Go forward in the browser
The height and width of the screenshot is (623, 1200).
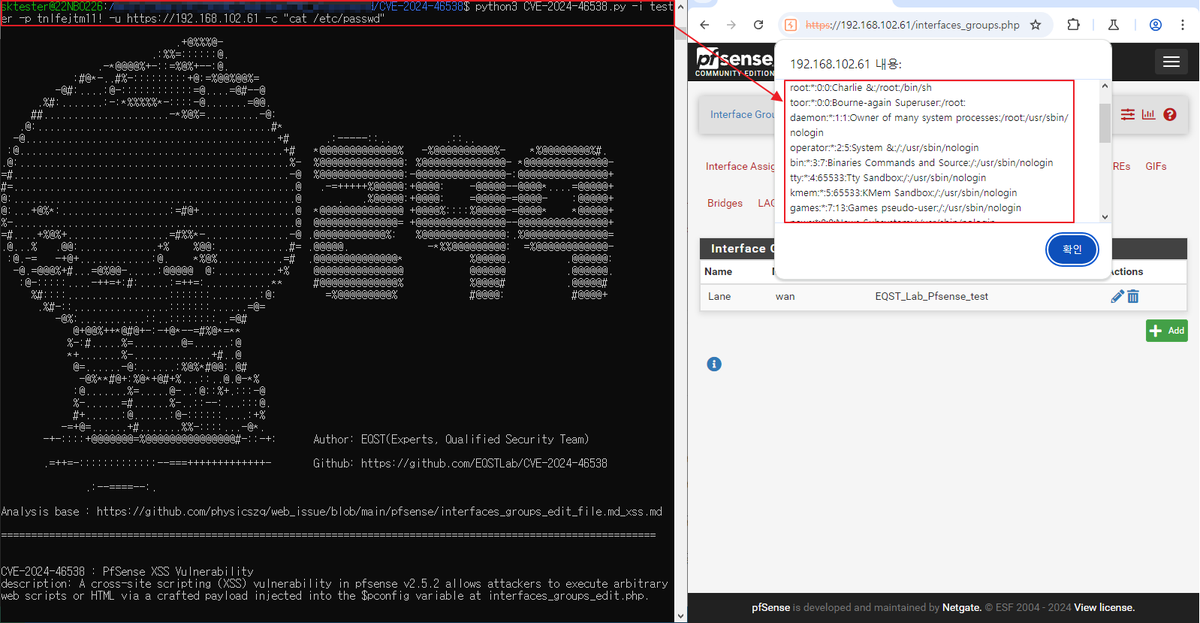(732, 25)
